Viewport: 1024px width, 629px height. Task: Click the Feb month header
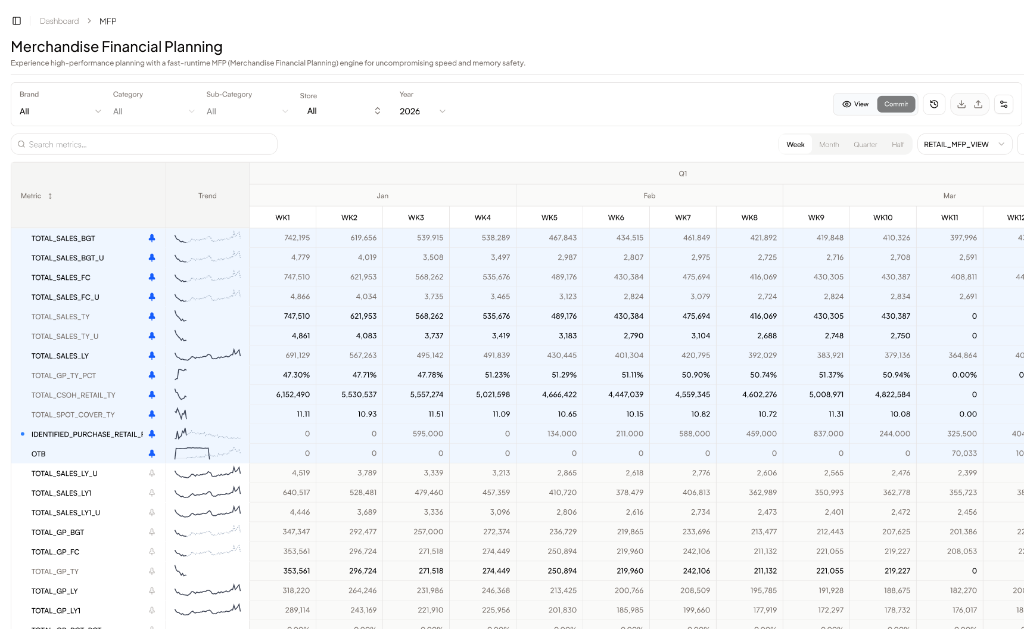649,196
